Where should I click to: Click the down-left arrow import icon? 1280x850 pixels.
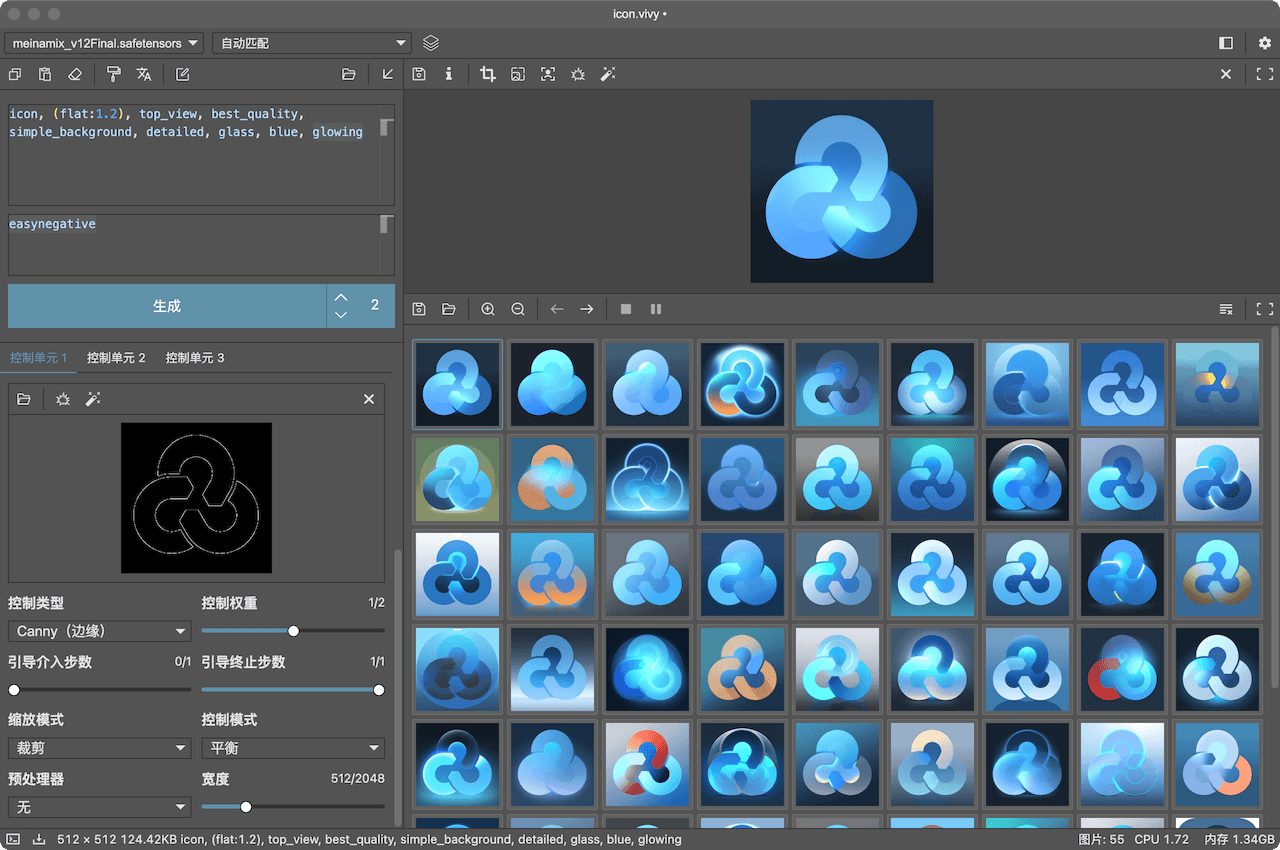[x=388, y=74]
